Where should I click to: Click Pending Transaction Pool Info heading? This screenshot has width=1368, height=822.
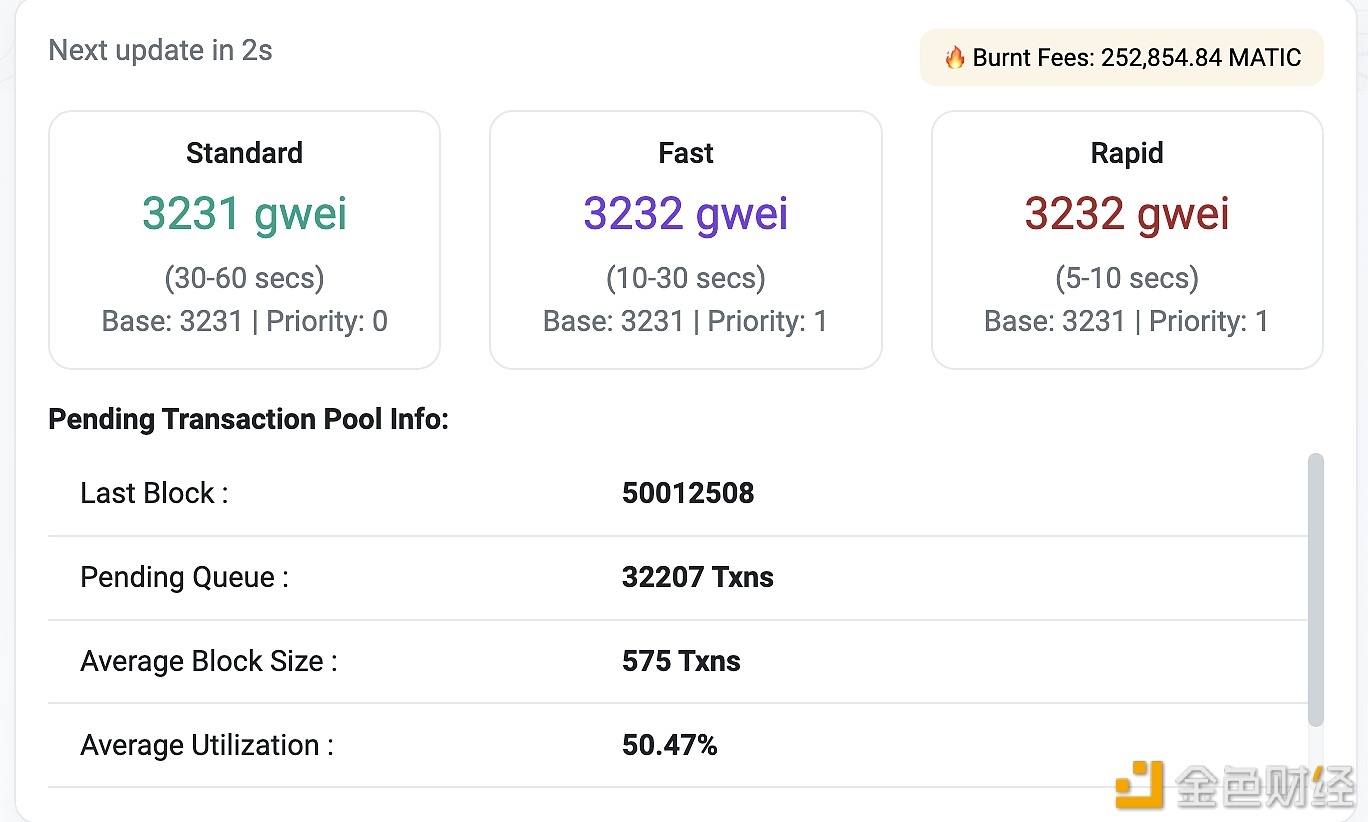pyautogui.click(x=248, y=419)
